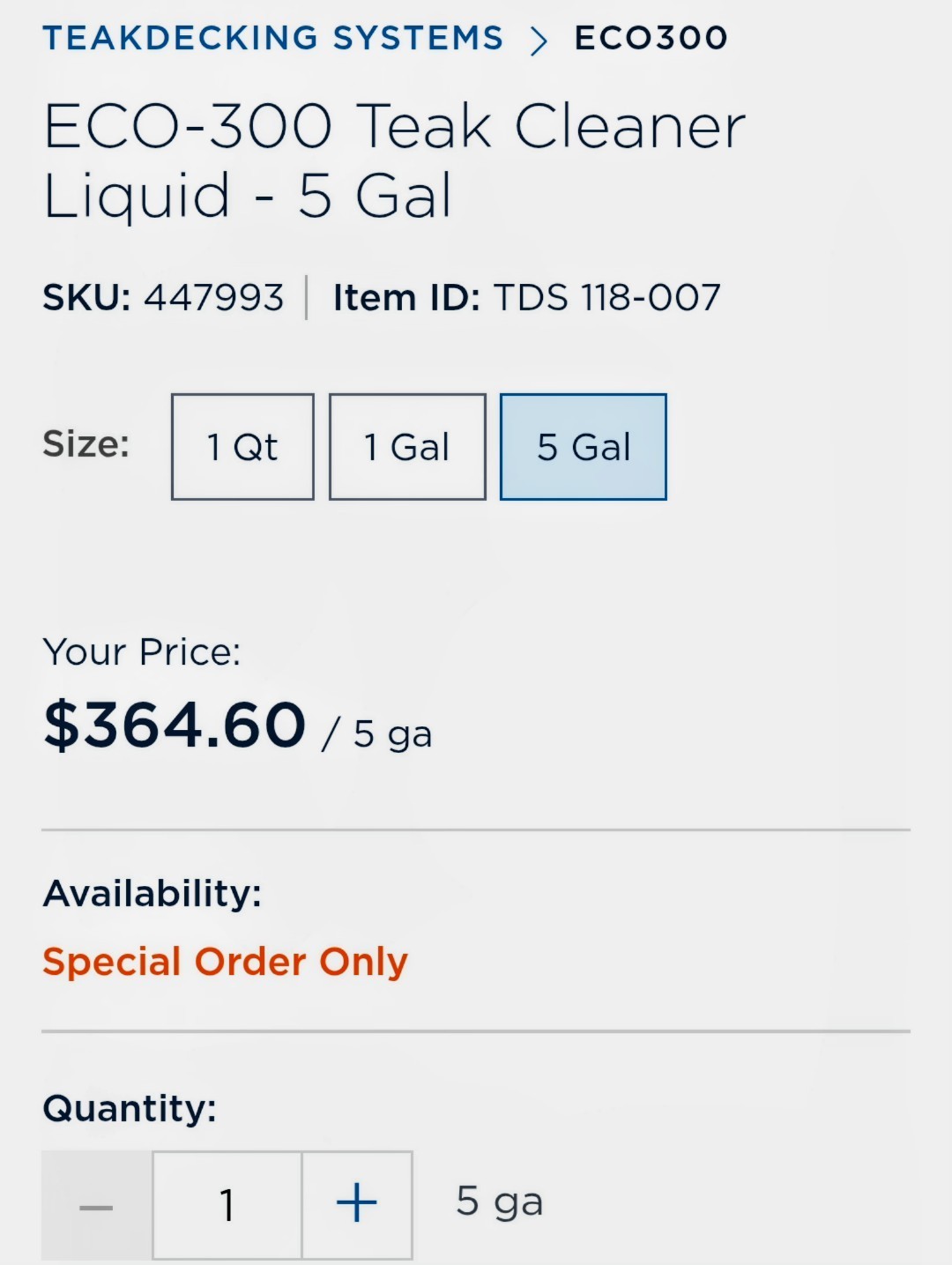Decrease quantity with the minus icon
The width and height of the screenshot is (952, 1265).
[x=96, y=1205]
